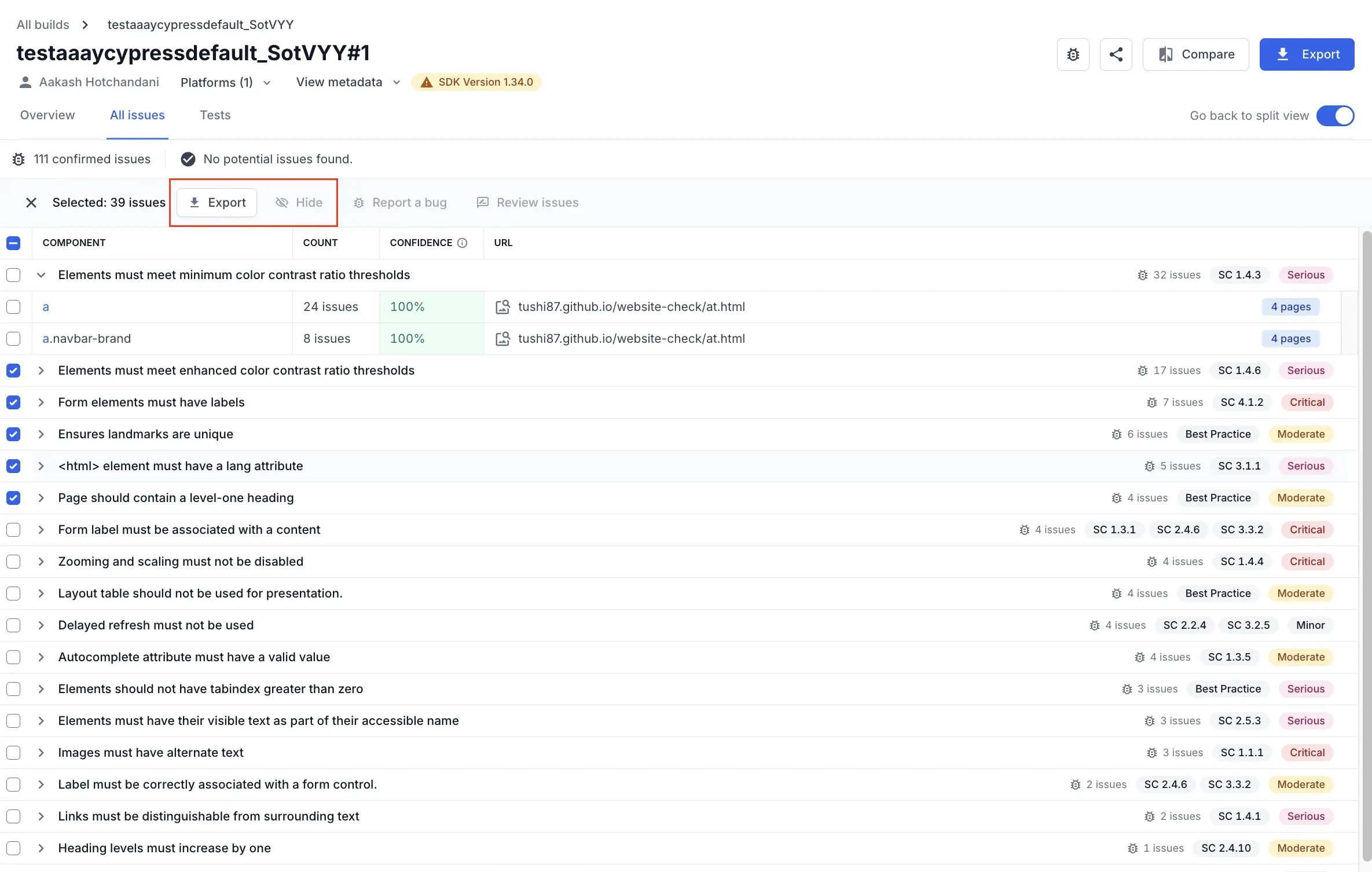Expand html element must have lang attribute
The height and width of the screenshot is (872, 1372).
(x=41, y=466)
